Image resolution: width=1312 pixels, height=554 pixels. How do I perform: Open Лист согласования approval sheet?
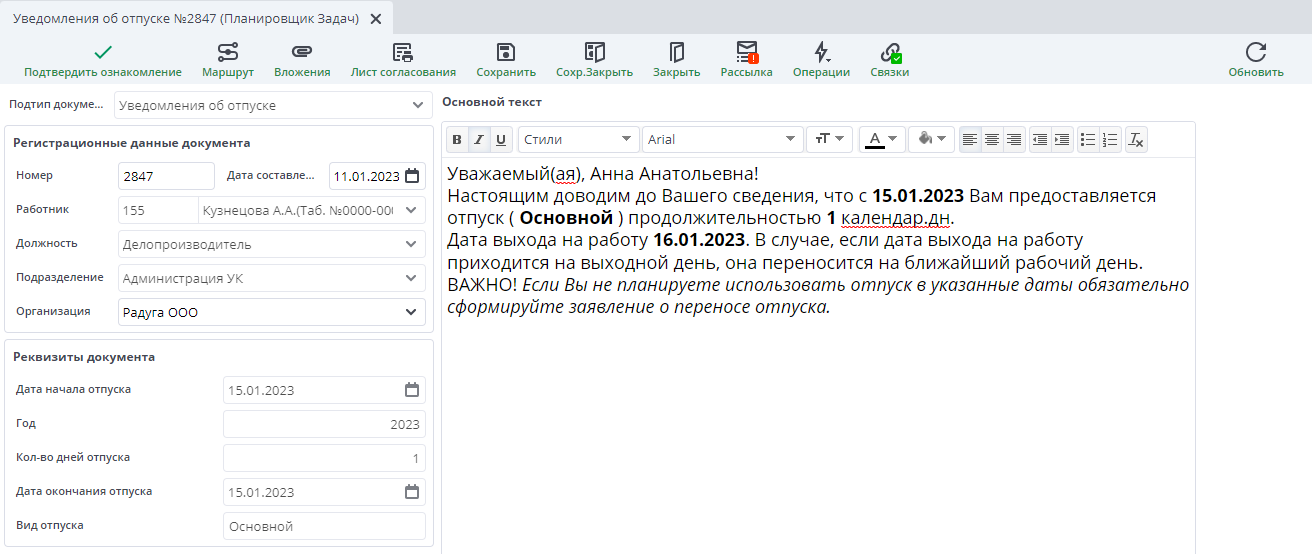pos(403,60)
